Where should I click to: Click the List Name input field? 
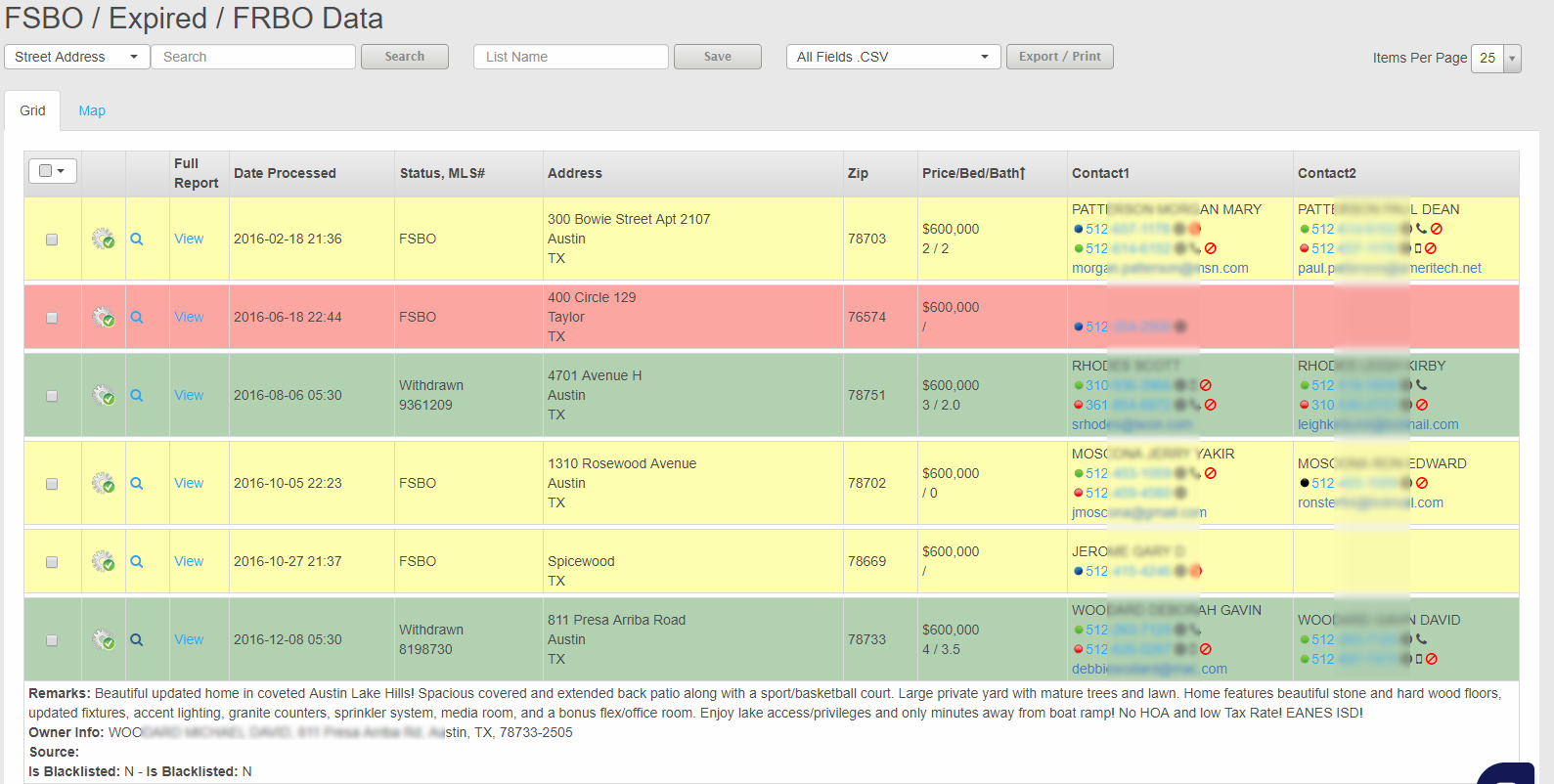coord(570,57)
